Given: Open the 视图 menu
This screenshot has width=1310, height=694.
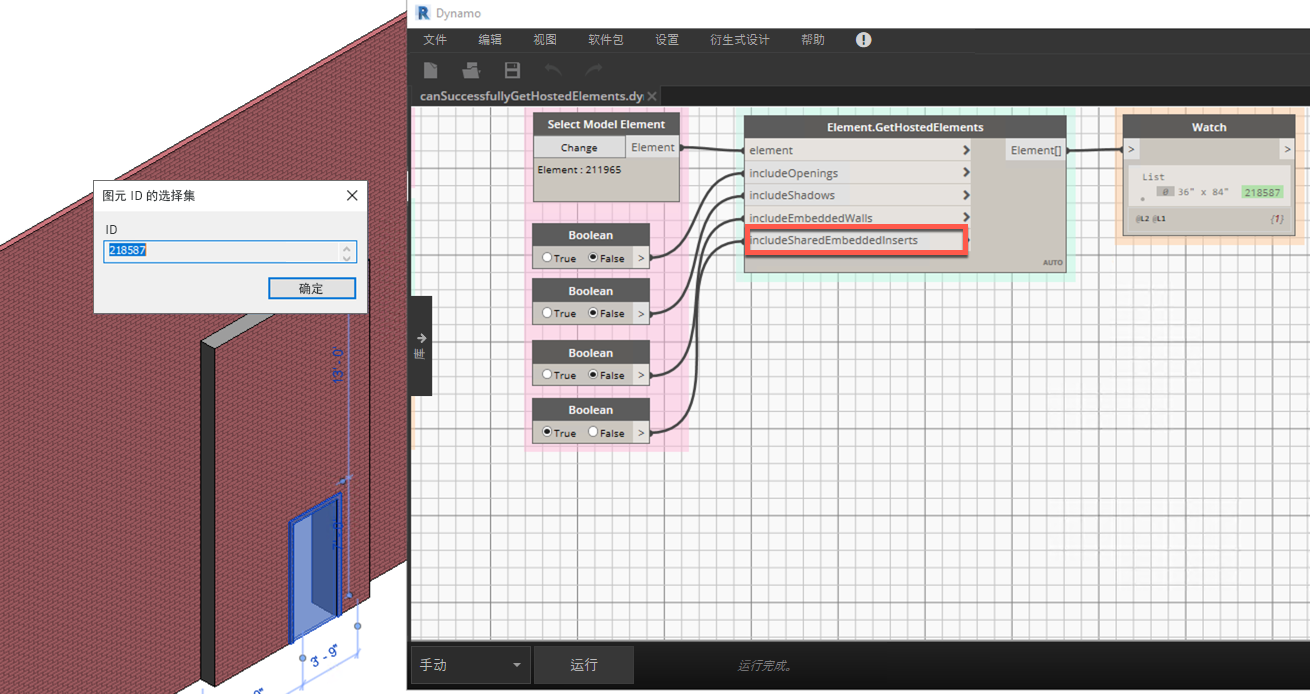Looking at the screenshot, I should pos(545,40).
